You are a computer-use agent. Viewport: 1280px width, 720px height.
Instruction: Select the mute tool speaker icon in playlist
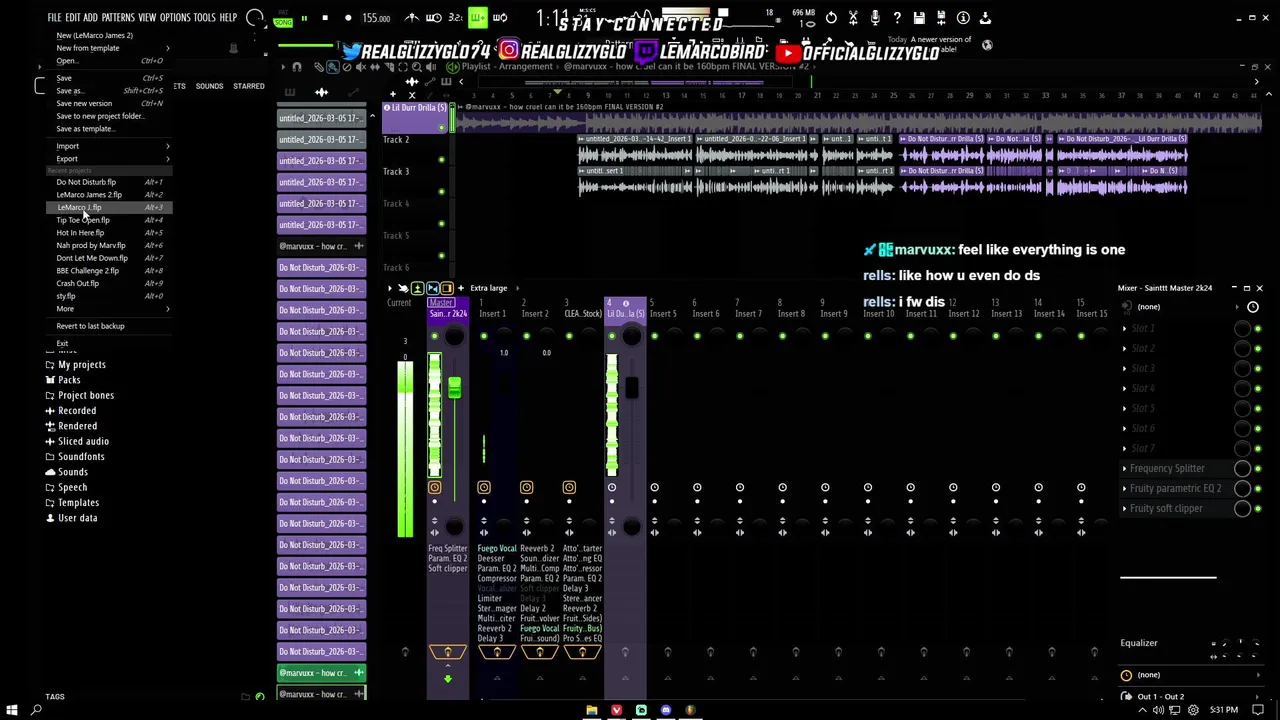coord(360,67)
